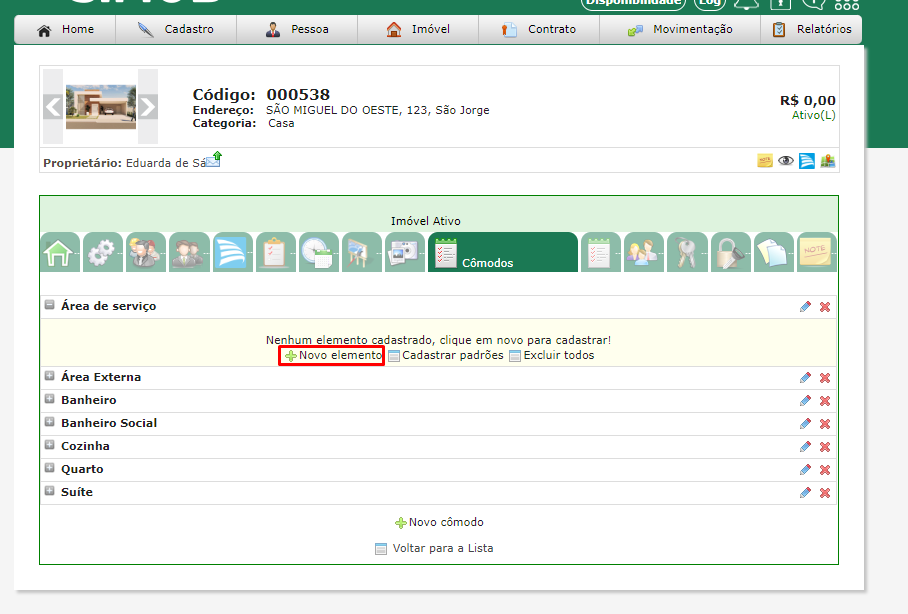Open the map location icon in property header
Screen dimensions: 908x614
tap(828, 161)
